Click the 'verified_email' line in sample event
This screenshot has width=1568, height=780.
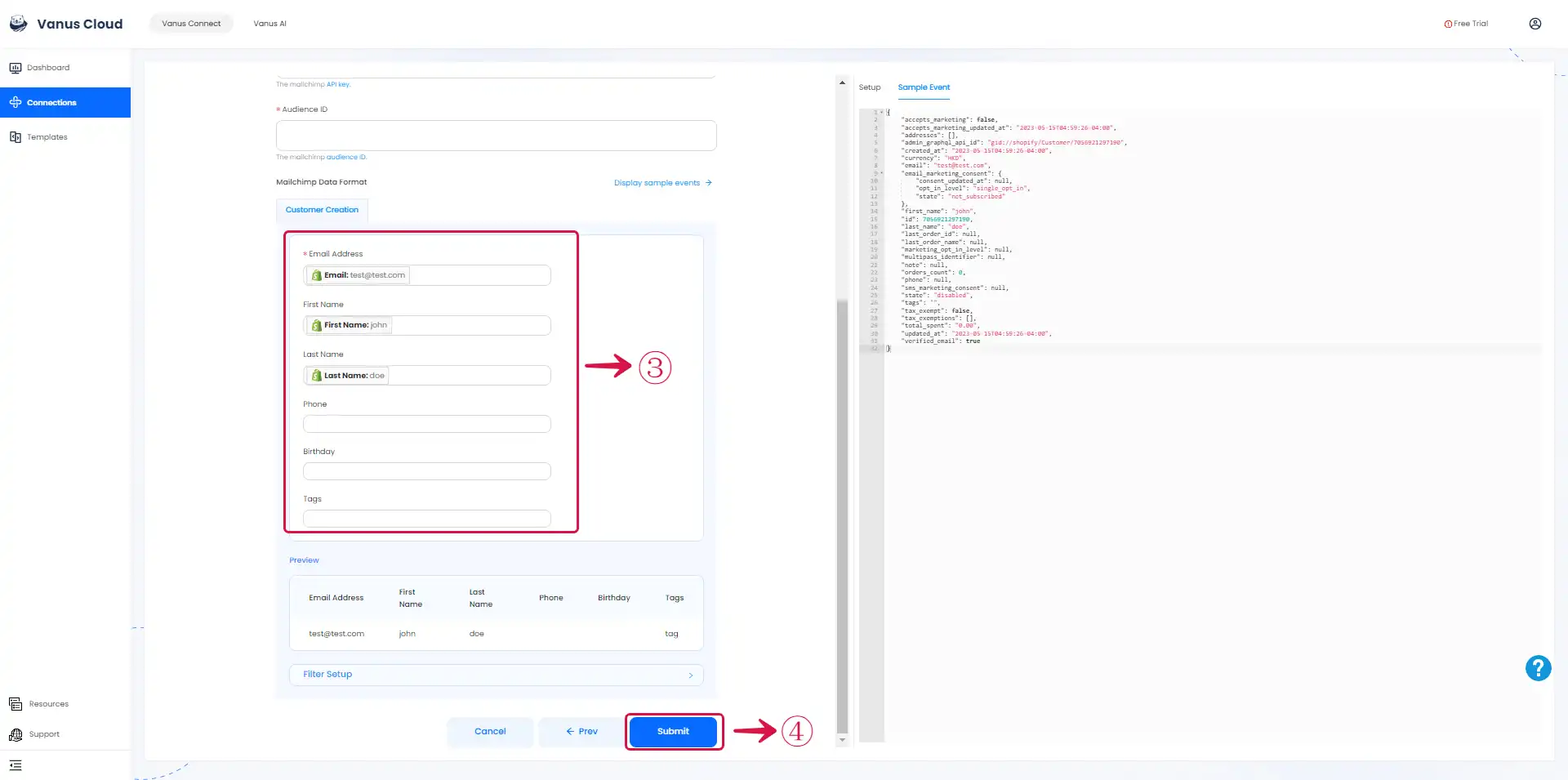pos(941,341)
